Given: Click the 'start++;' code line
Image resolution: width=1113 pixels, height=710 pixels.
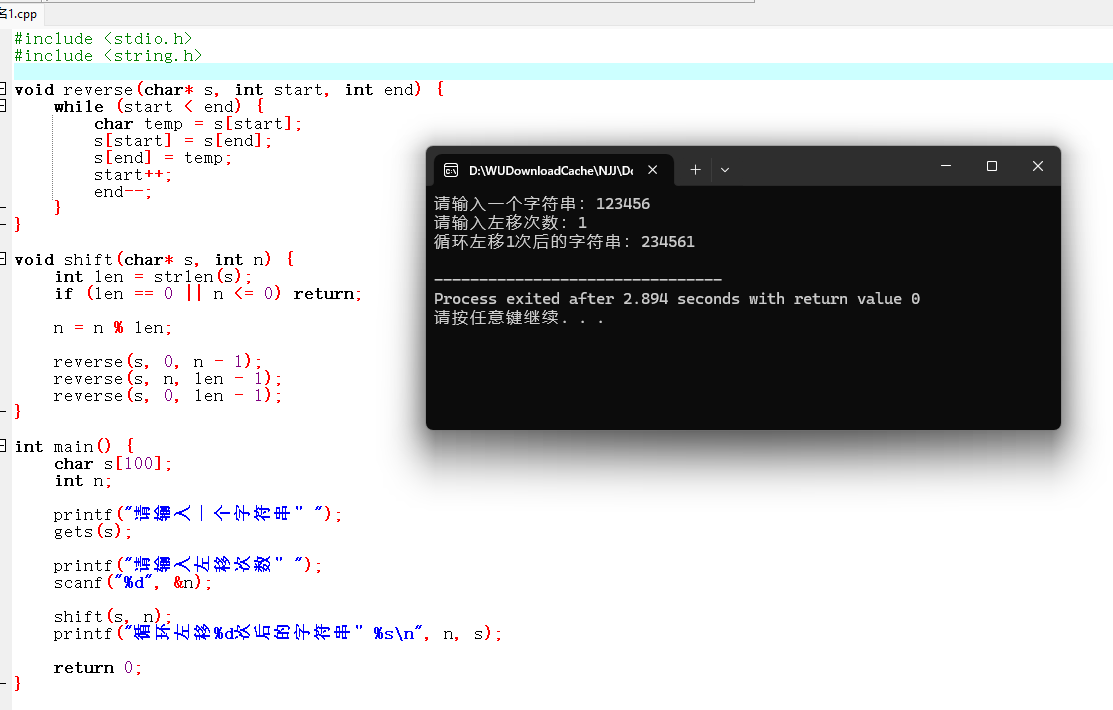Looking at the screenshot, I should click(133, 175).
